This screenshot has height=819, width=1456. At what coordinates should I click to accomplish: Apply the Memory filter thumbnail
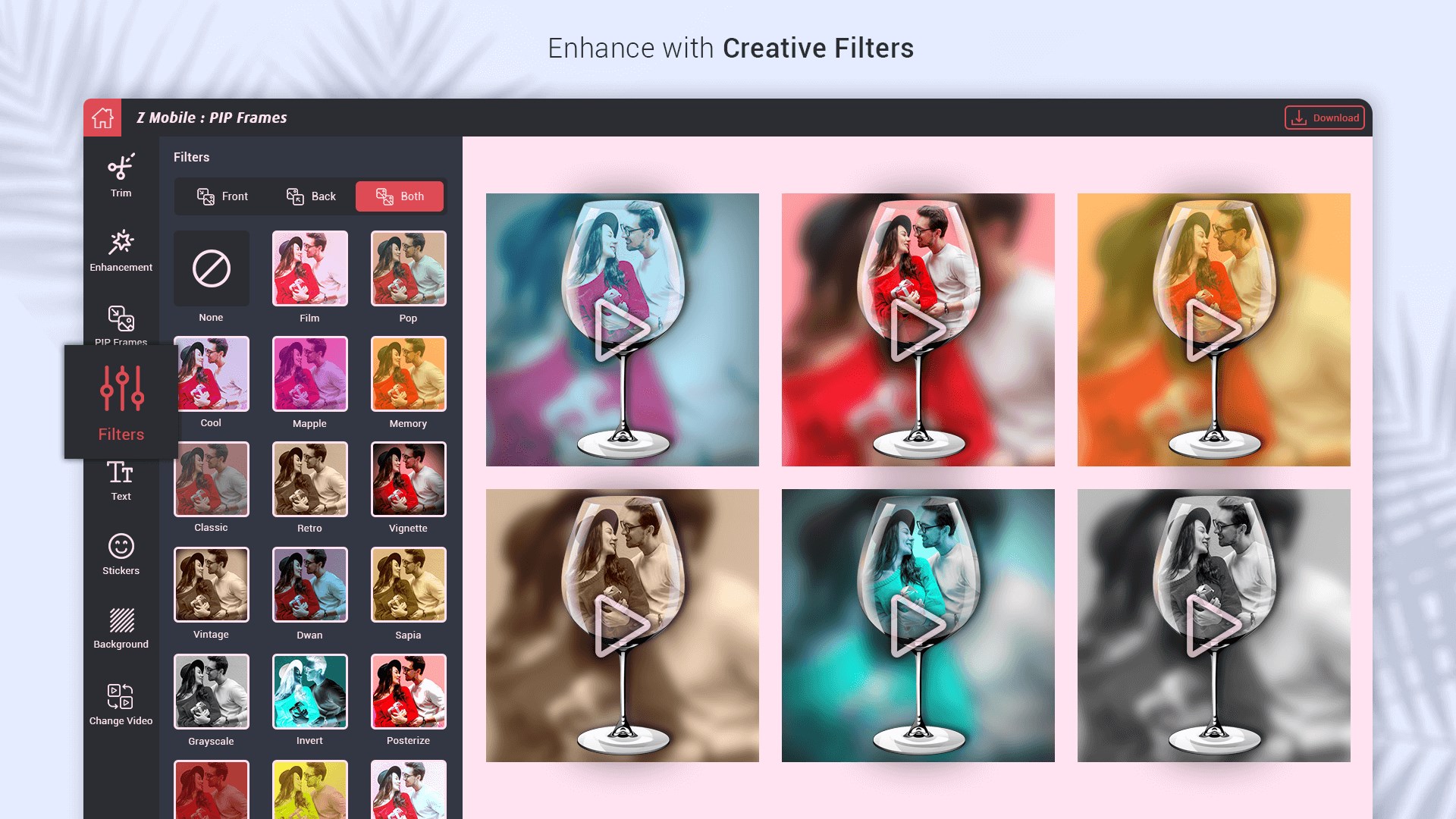[x=409, y=374]
